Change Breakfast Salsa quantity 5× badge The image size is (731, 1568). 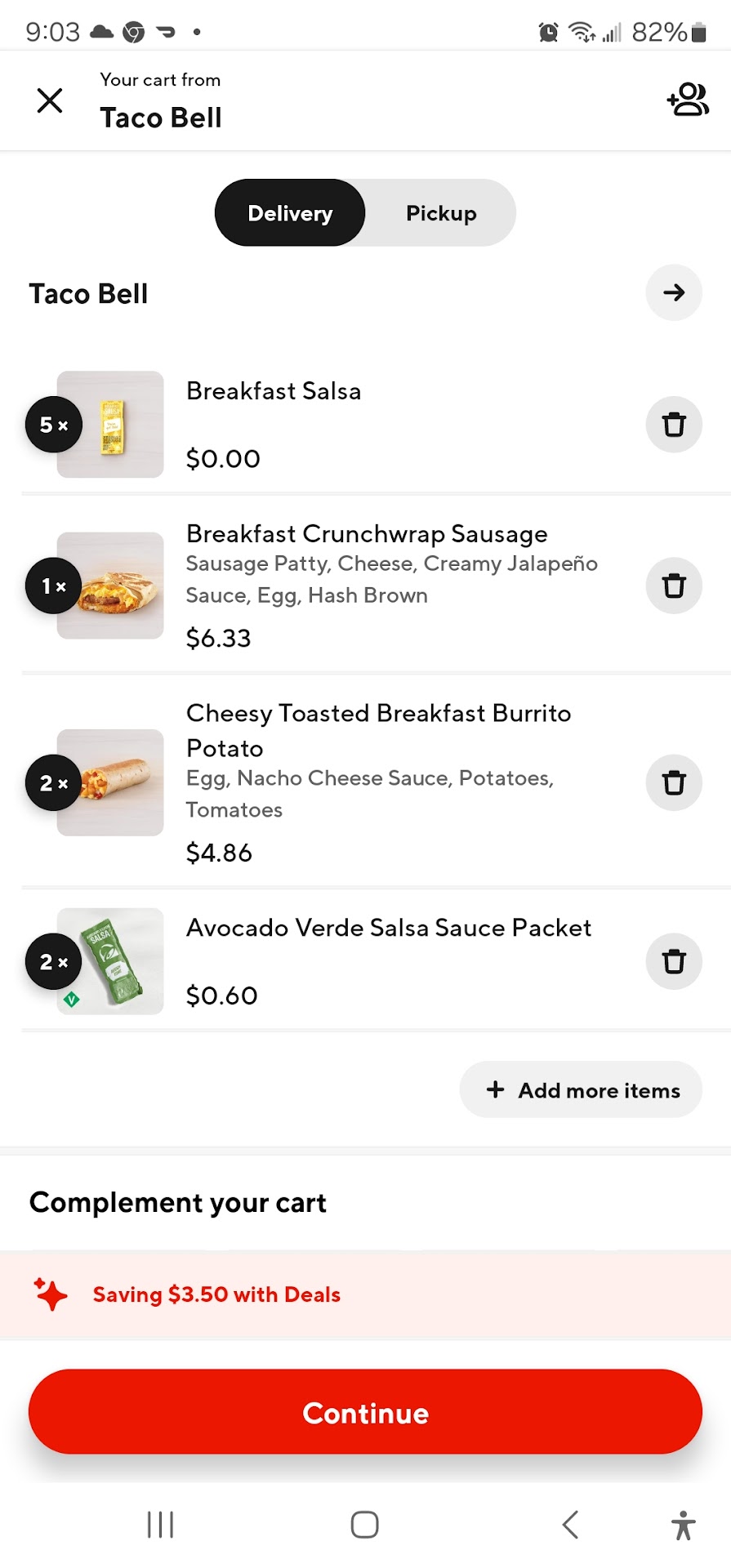point(54,425)
